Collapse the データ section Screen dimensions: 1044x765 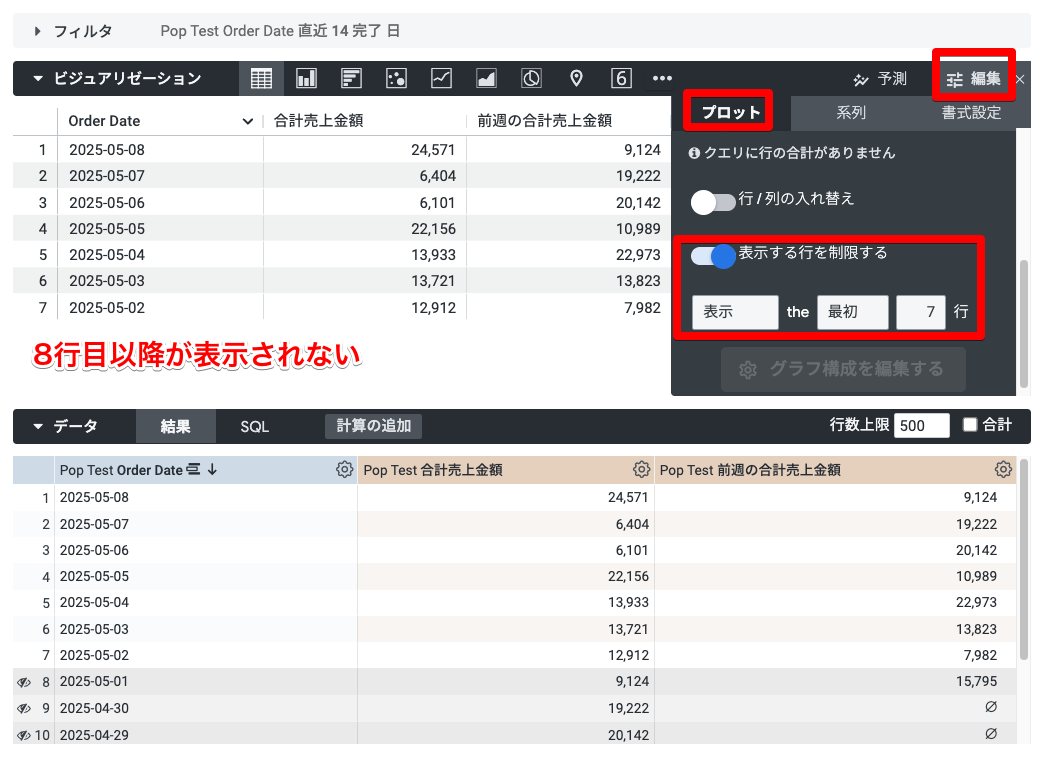(x=38, y=426)
